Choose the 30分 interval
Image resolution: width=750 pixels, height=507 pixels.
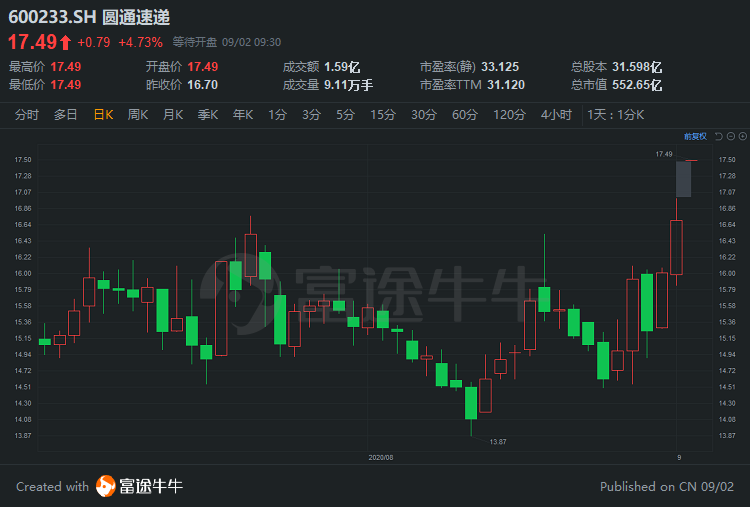pyautogui.click(x=424, y=115)
